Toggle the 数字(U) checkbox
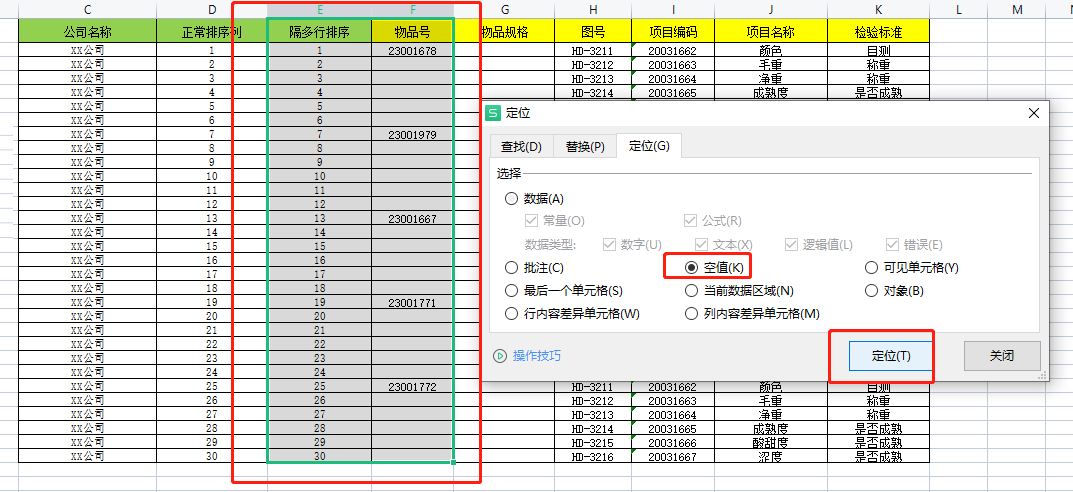 point(609,244)
